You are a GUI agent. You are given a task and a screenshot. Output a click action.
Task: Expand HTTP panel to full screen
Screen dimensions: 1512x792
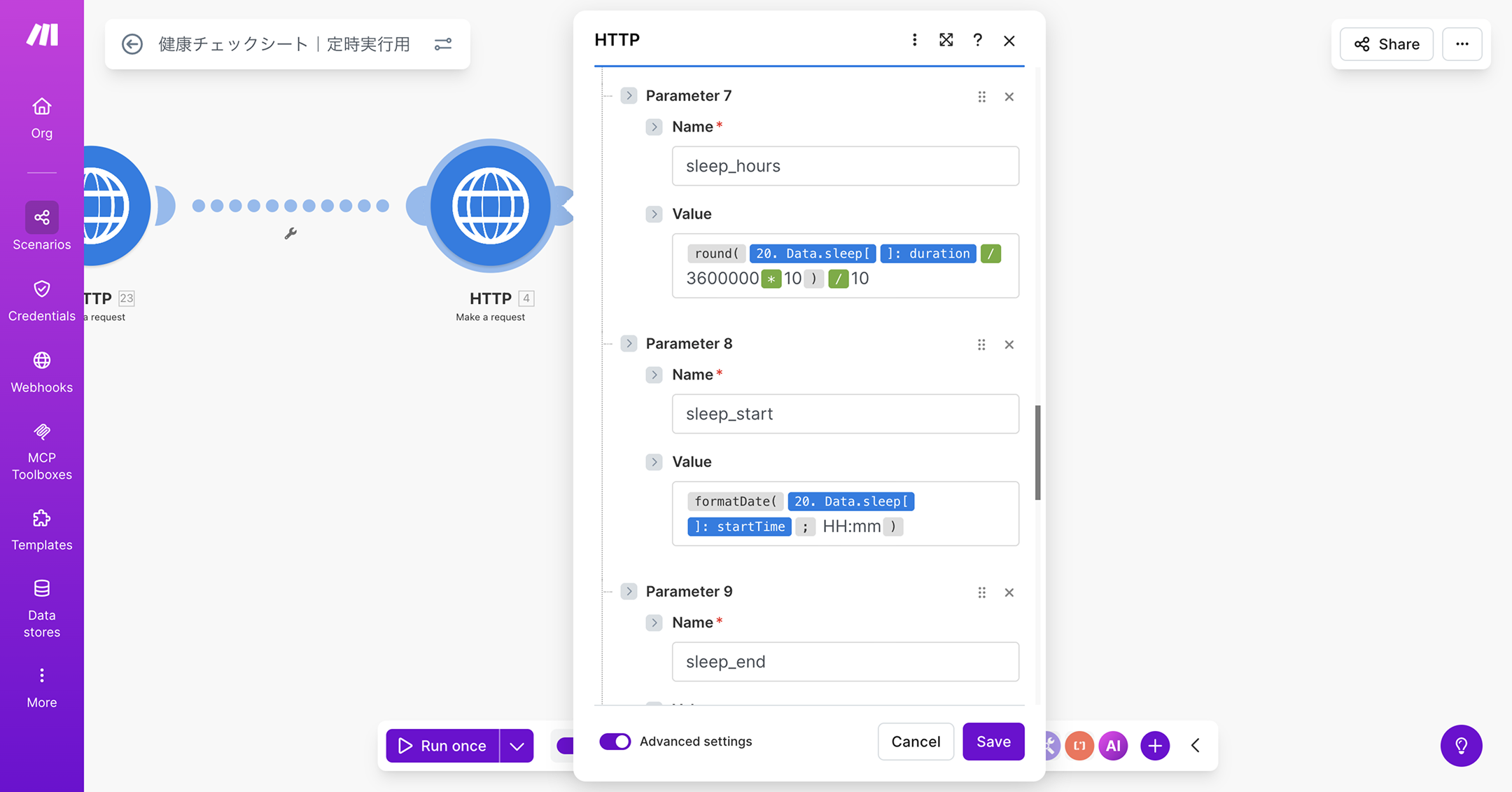pos(946,40)
